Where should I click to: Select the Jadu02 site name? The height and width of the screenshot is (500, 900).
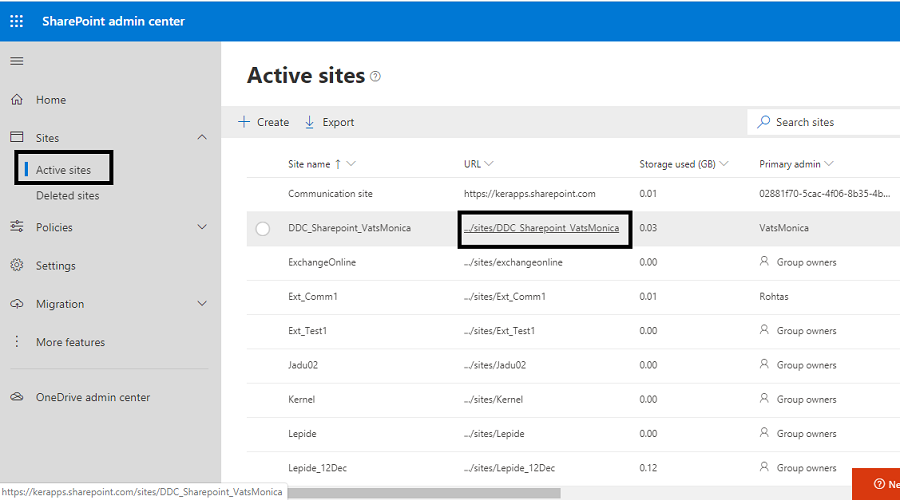(x=303, y=365)
